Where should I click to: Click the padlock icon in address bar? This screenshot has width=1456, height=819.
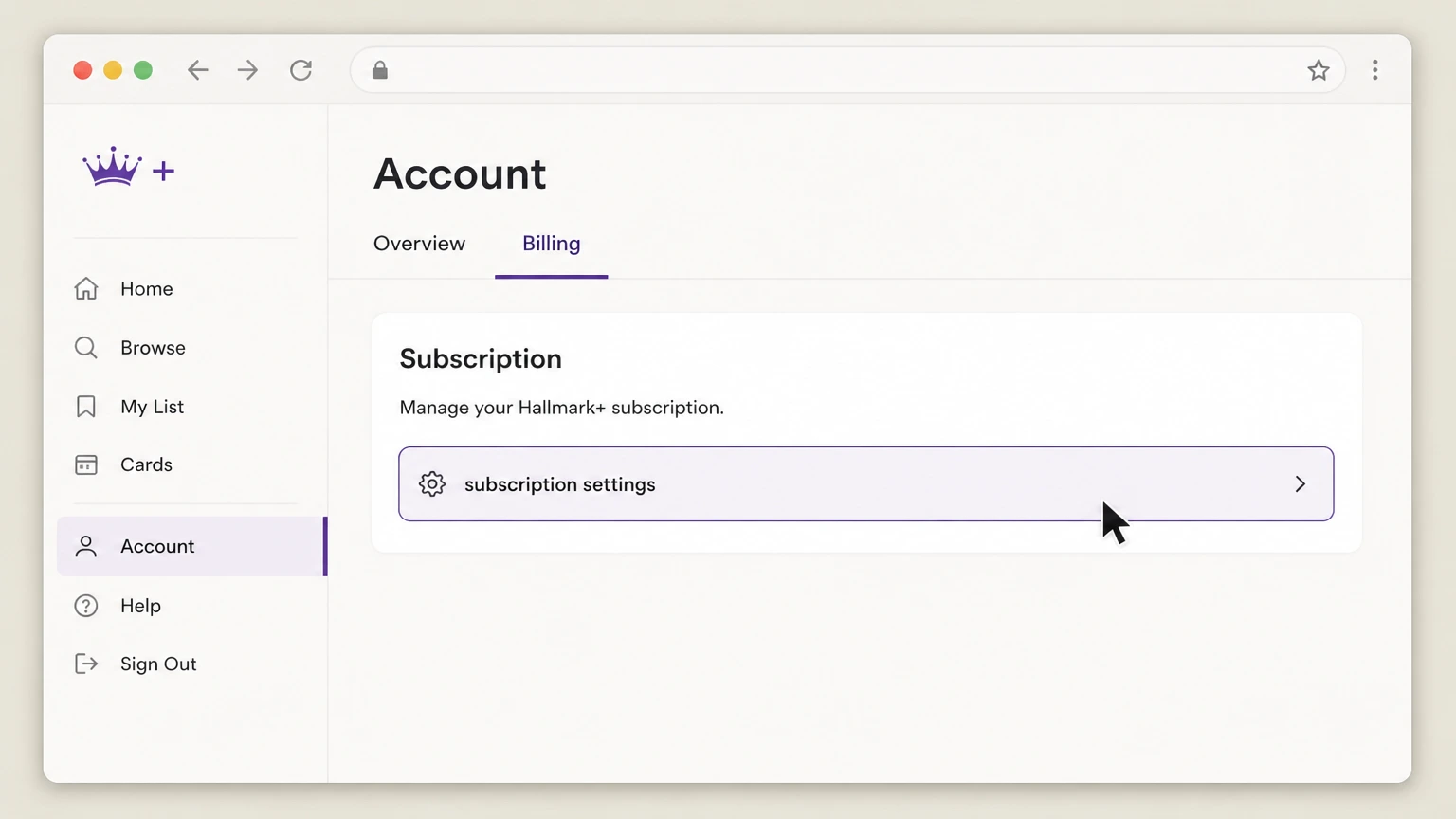[x=380, y=70]
